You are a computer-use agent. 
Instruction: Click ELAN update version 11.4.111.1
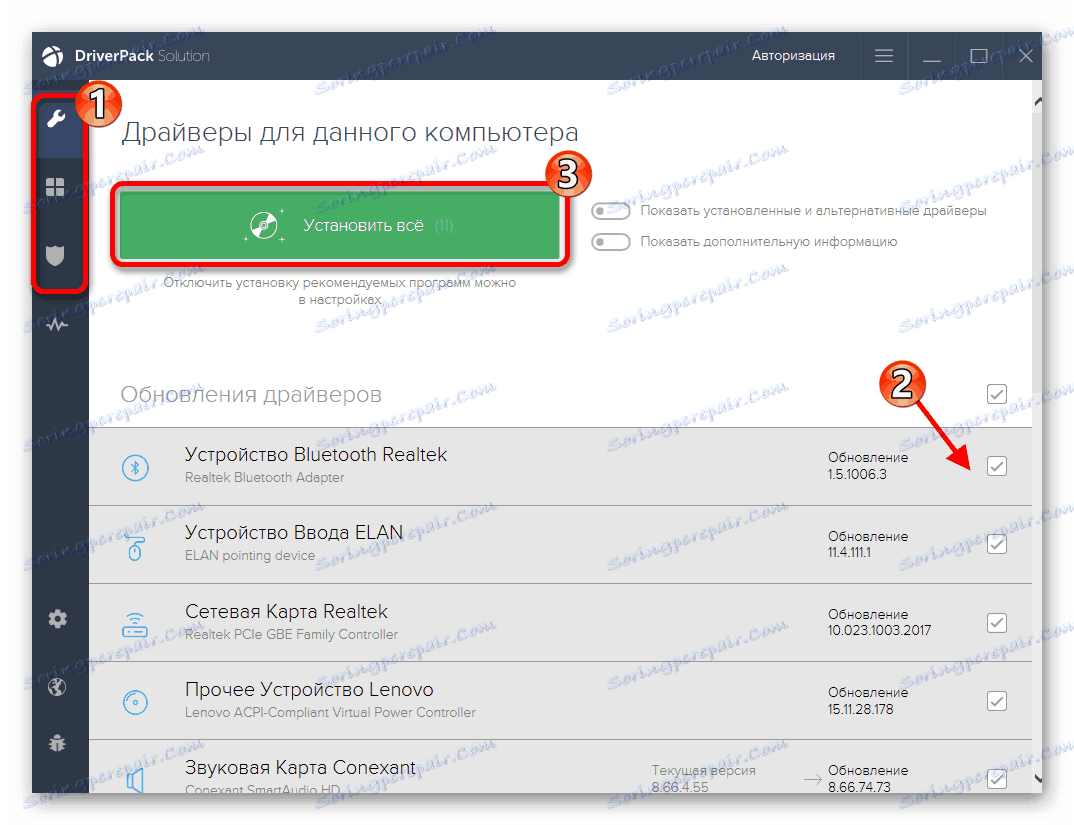pos(849,552)
